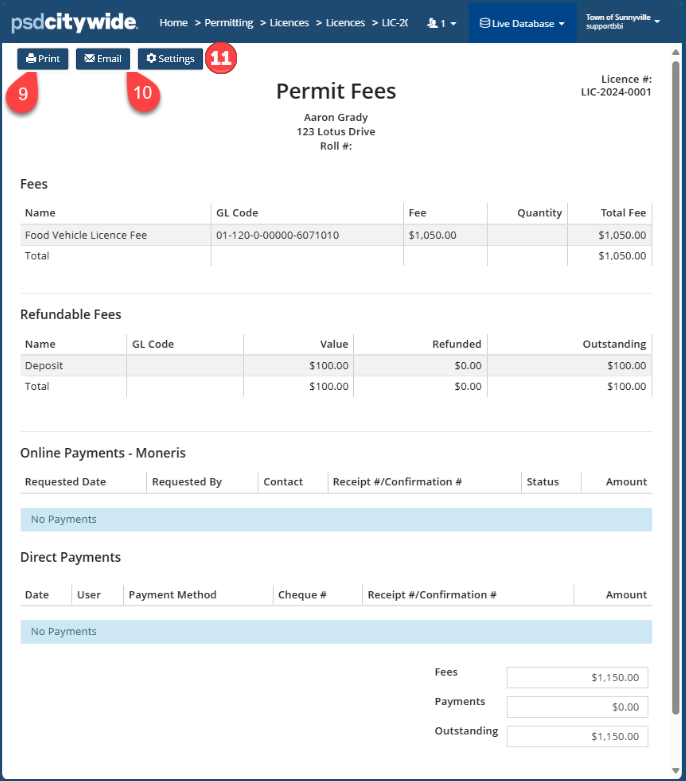
Task: Click the Payments amount field
Action: 577,707
